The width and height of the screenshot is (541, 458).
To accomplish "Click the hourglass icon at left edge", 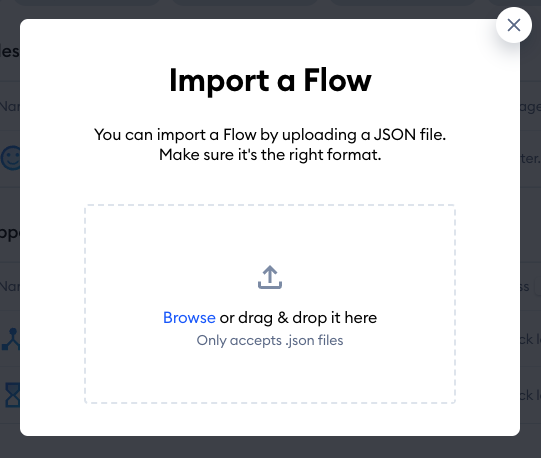I will pos(12,395).
